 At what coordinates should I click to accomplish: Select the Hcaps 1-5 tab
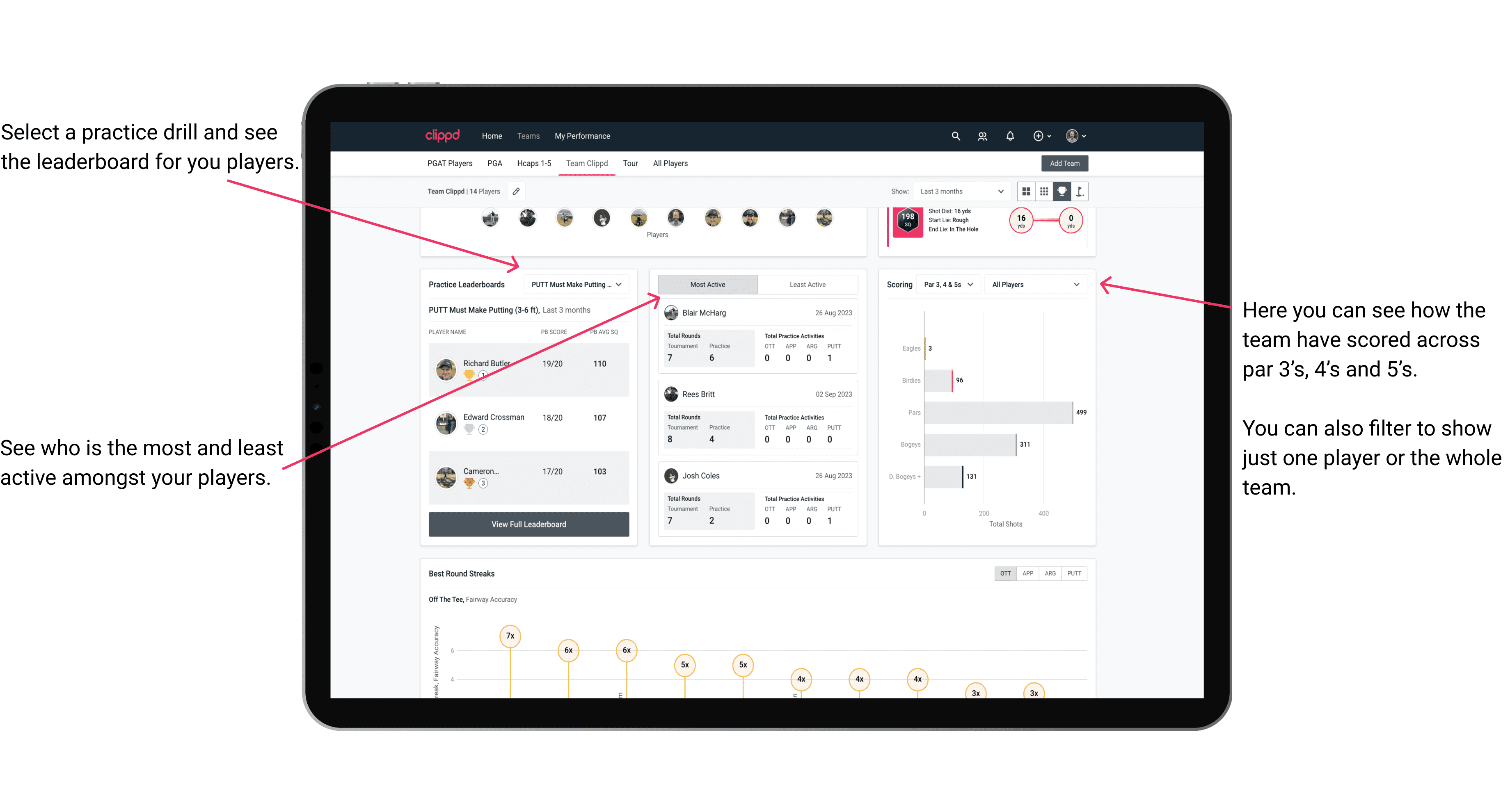click(x=533, y=163)
